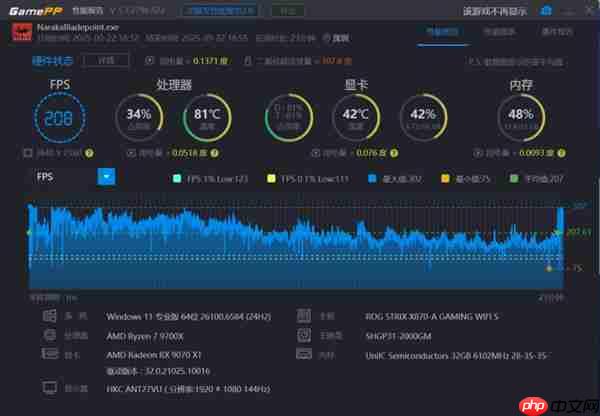Screen dimensions: 600x416
Task: Click the memory usage 48% gauge
Action: pos(520,117)
